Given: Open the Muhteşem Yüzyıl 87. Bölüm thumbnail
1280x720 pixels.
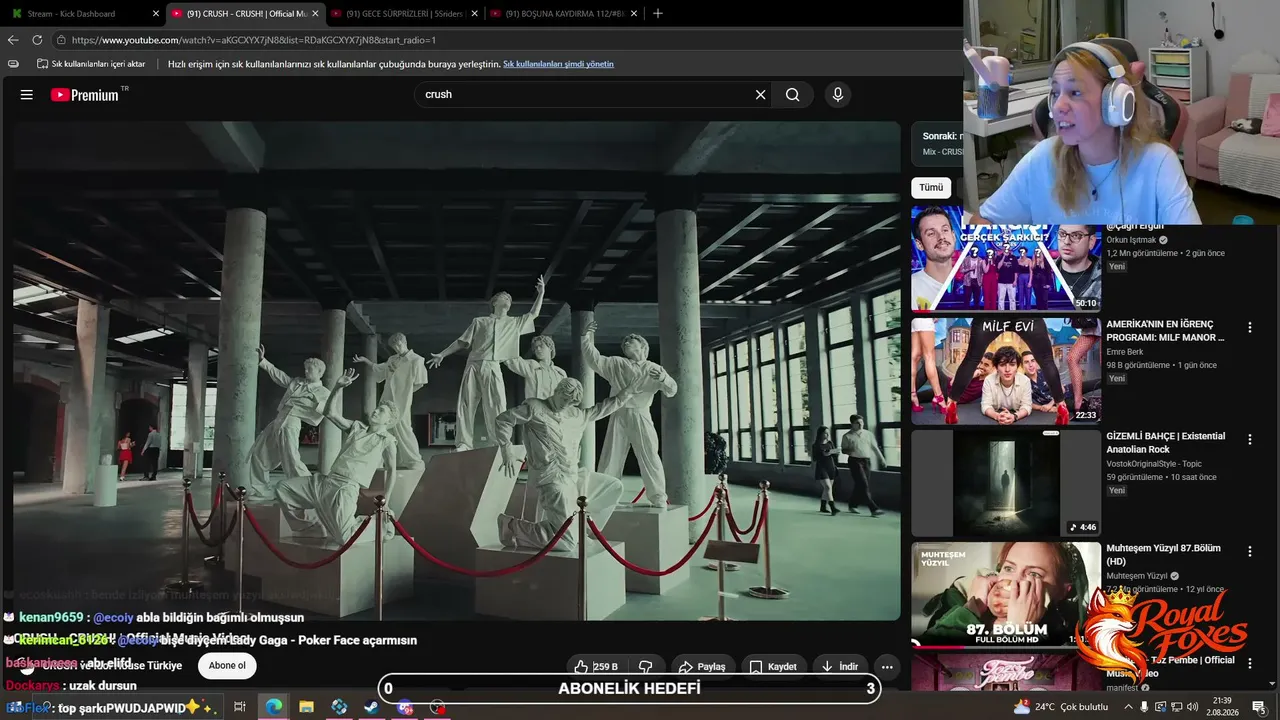Looking at the screenshot, I should point(1006,595).
